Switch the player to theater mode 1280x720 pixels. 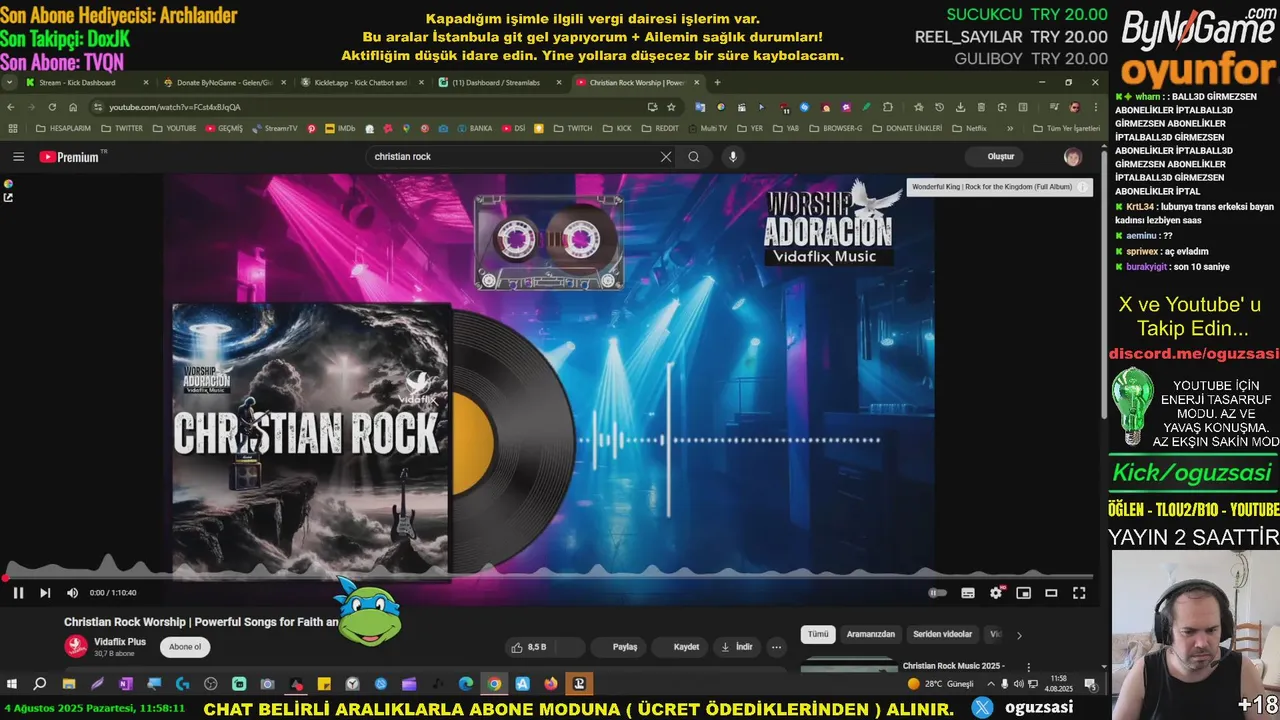1051,593
